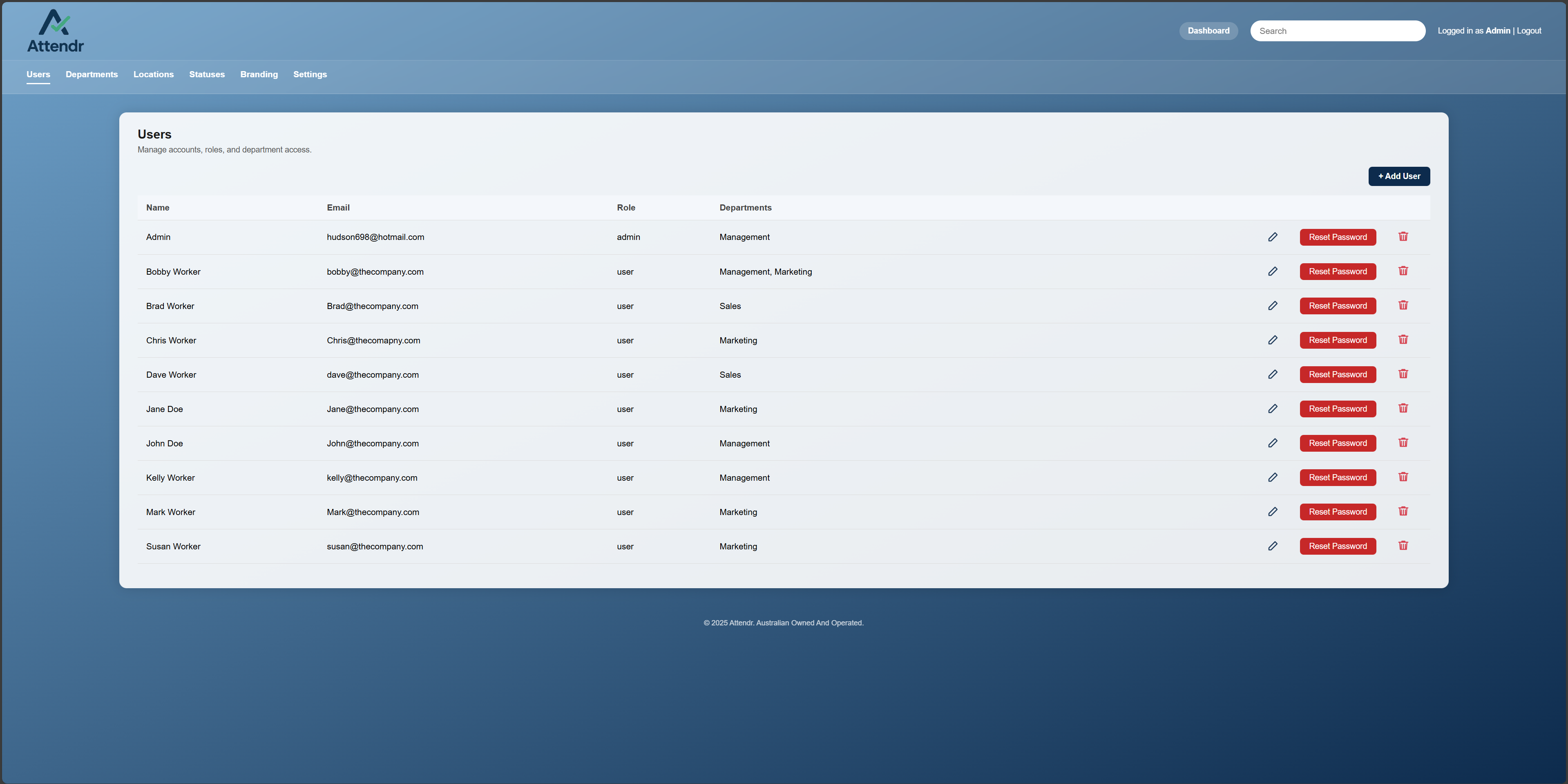Switch to the Departments tab
This screenshot has height=784, width=1568.
pyautogui.click(x=91, y=74)
